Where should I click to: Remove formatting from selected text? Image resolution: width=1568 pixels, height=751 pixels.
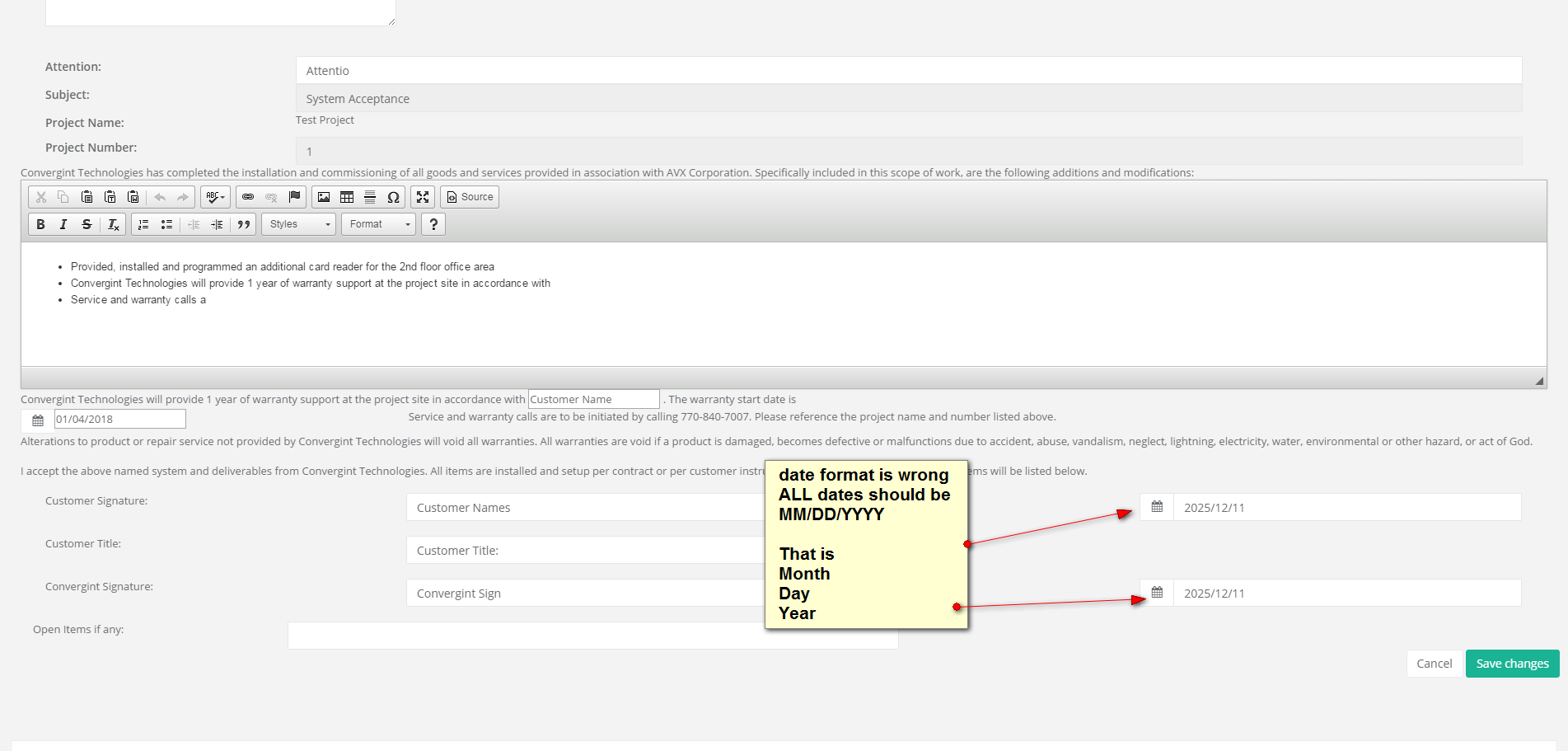pyautogui.click(x=114, y=224)
